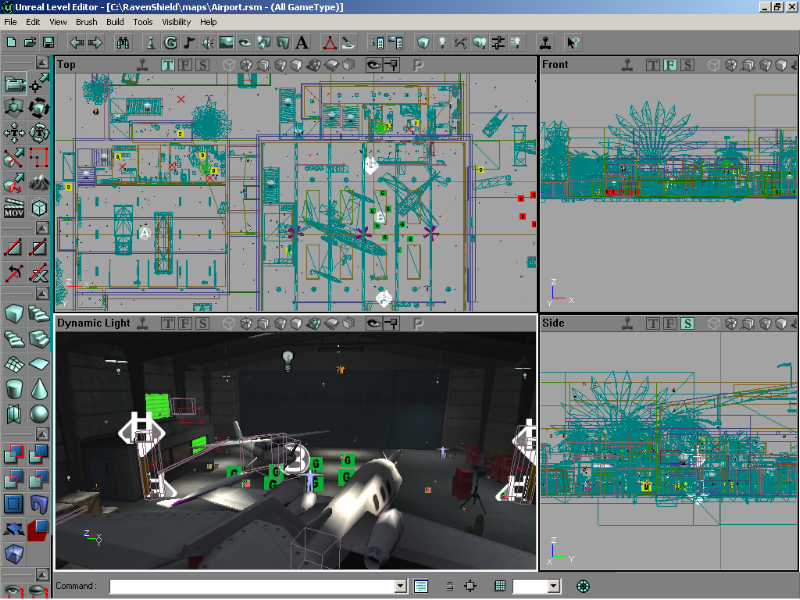
Task: Collapse the brush builders group in left toolbar
Action: tap(42, 293)
